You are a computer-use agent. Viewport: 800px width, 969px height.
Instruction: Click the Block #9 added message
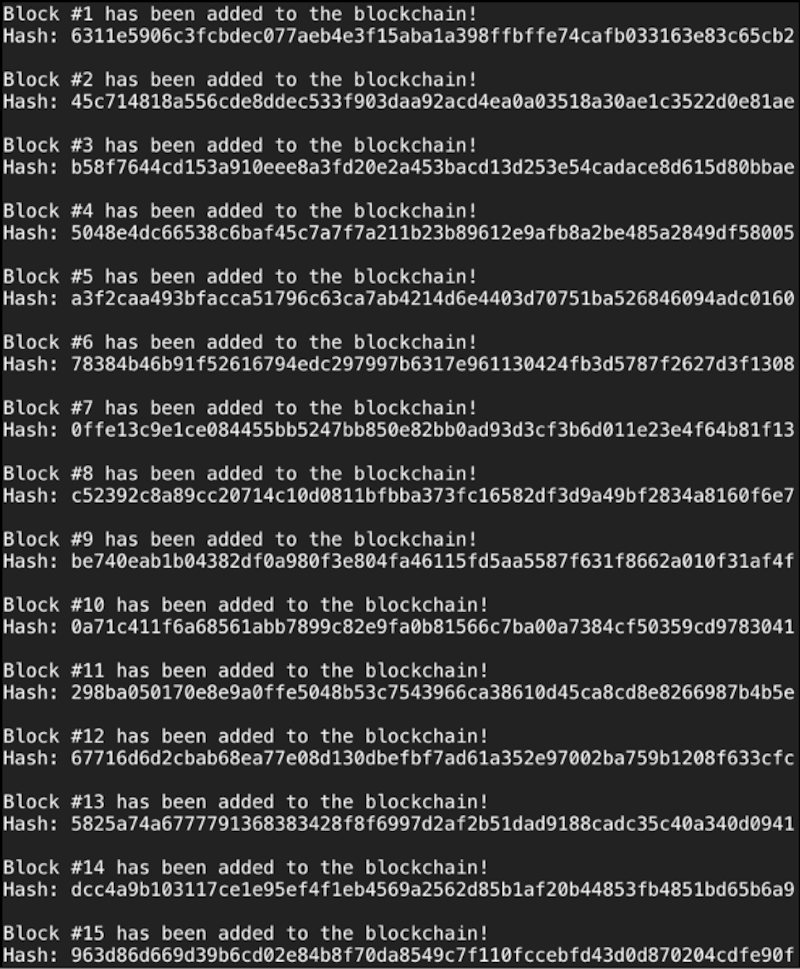click(240, 539)
